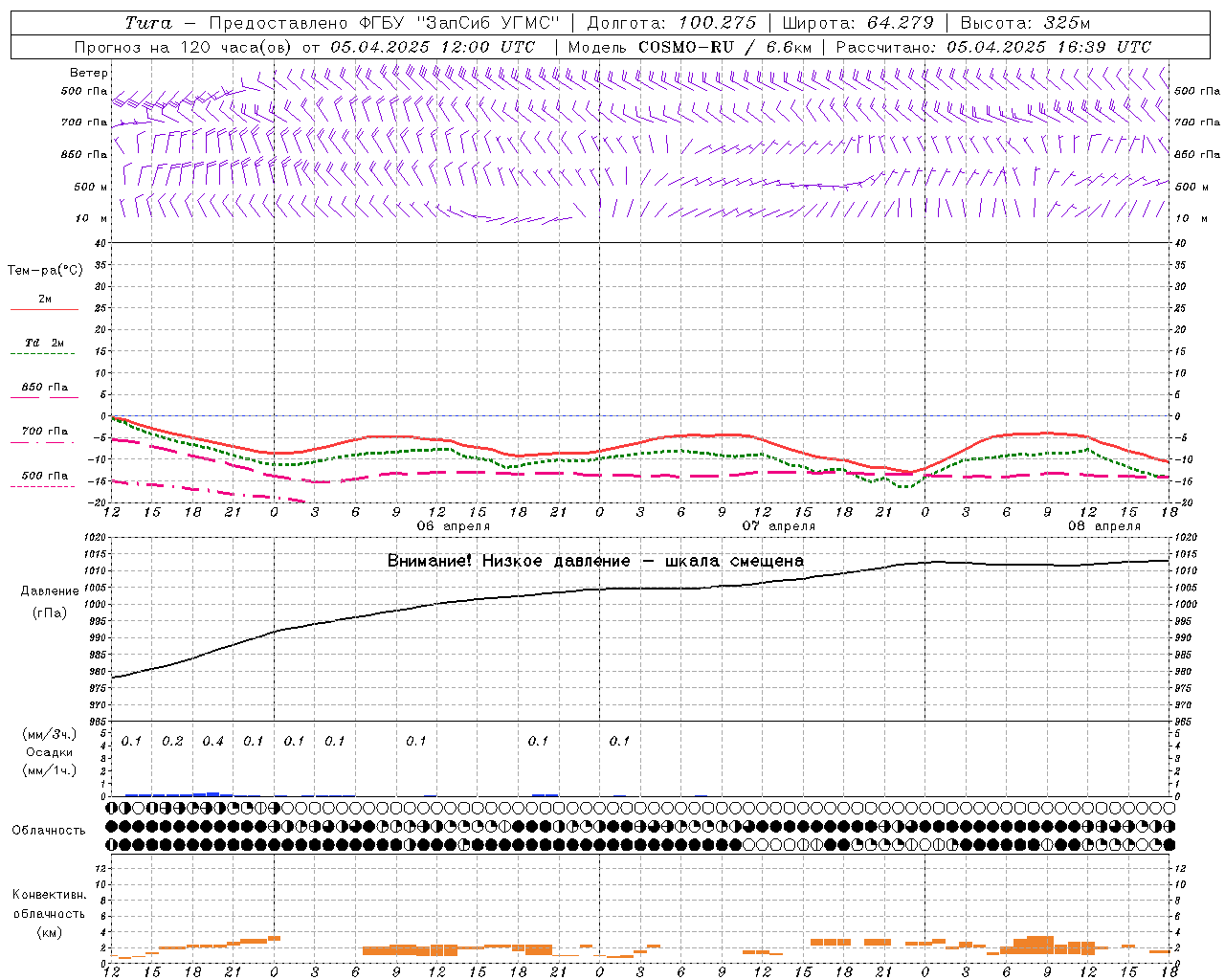This screenshot has height=980, width=1225.
Task: Click the "Прогноз на 120 часа(ов)" text
Action: pos(183,47)
